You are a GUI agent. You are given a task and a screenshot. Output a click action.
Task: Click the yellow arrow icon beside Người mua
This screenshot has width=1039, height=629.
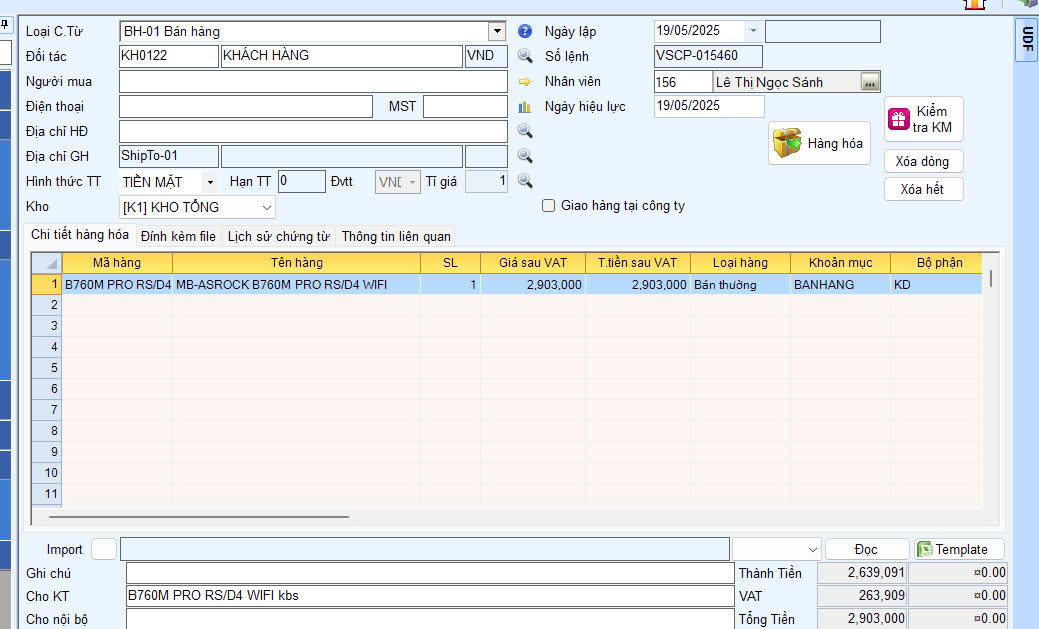coord(525,82)
